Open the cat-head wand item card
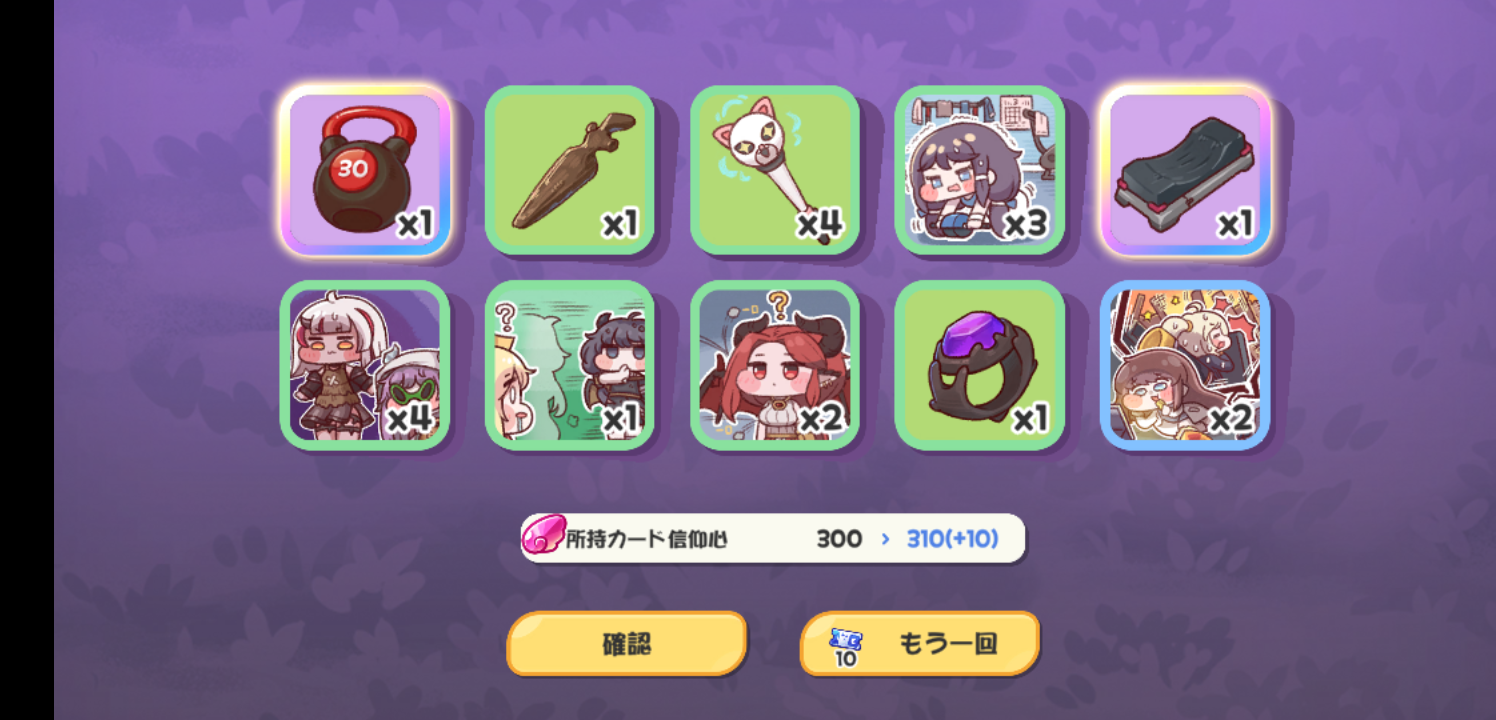The height and width of the screenshot is (720, 1496). click(775, 170)
